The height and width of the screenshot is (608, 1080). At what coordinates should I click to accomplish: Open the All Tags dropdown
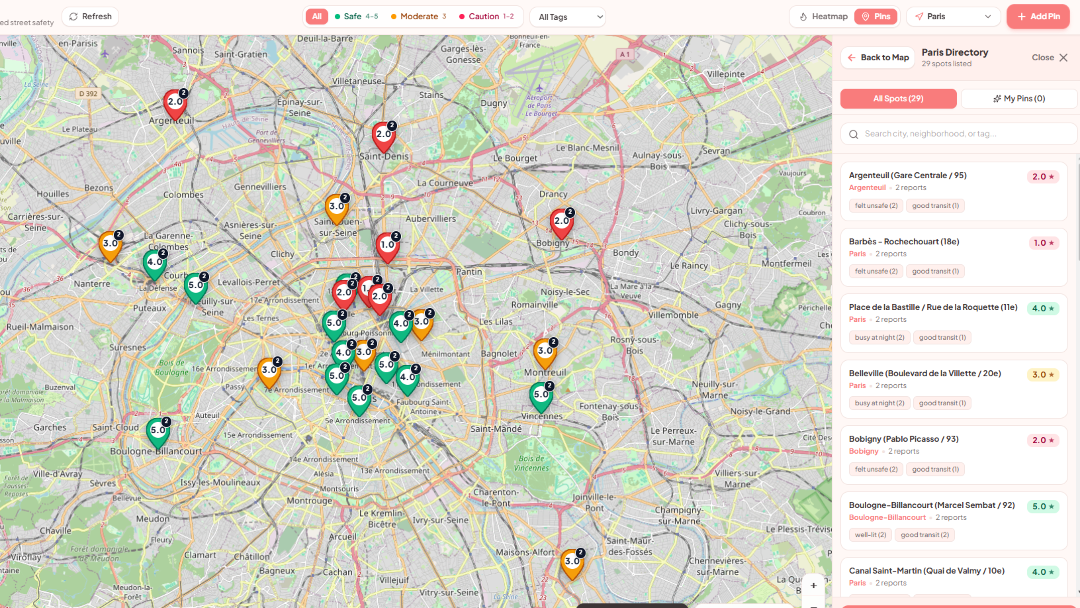[x=568, y=17]
